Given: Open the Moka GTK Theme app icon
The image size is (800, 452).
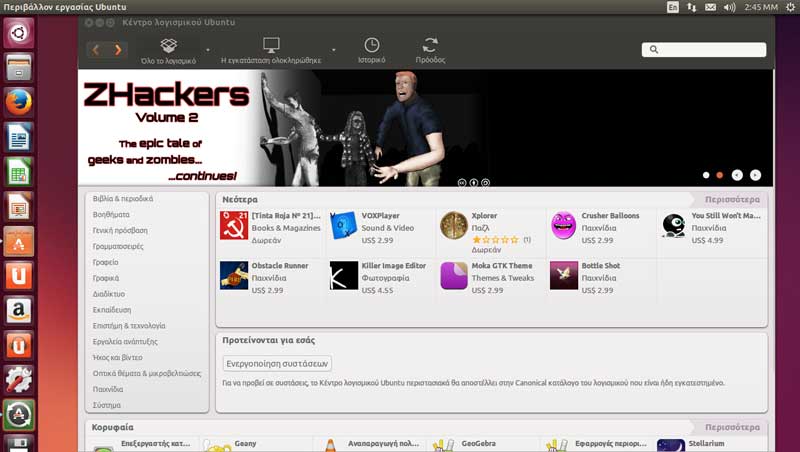Looking at the screenshot, I should pyautogui.click(x=454, y=275).
